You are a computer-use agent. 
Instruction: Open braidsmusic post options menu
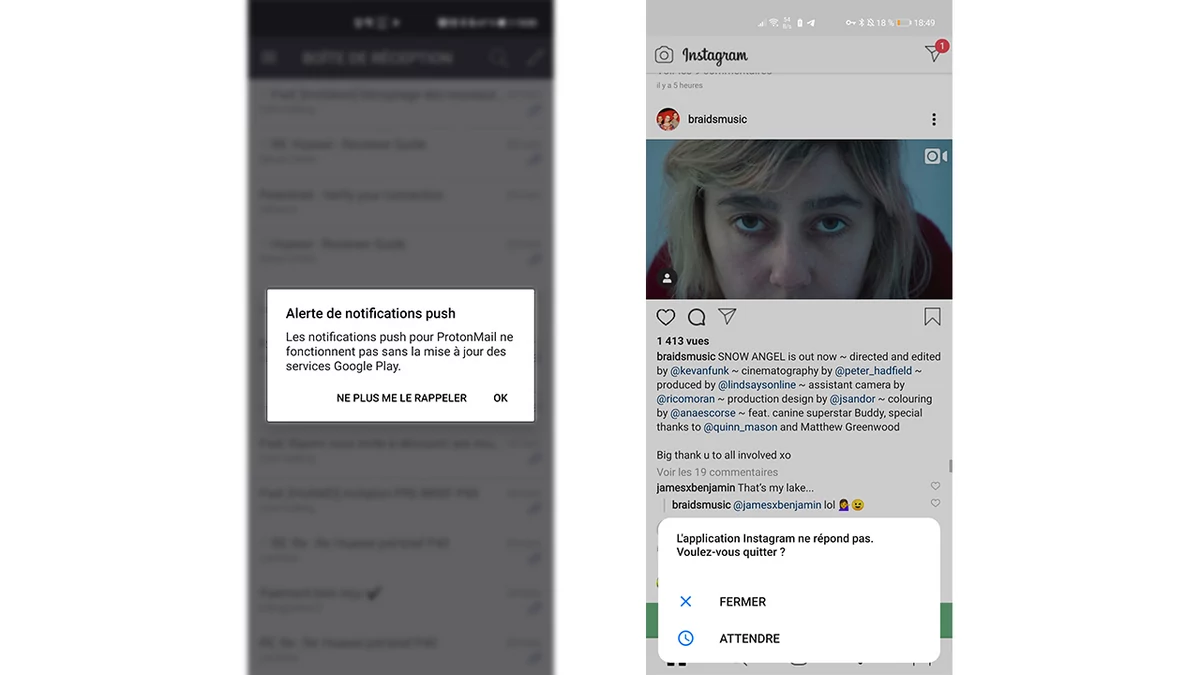click(934, 120)
